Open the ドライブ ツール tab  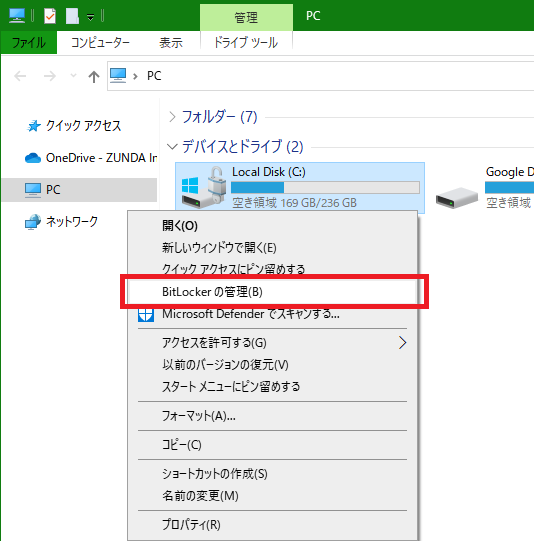[246, 42]
